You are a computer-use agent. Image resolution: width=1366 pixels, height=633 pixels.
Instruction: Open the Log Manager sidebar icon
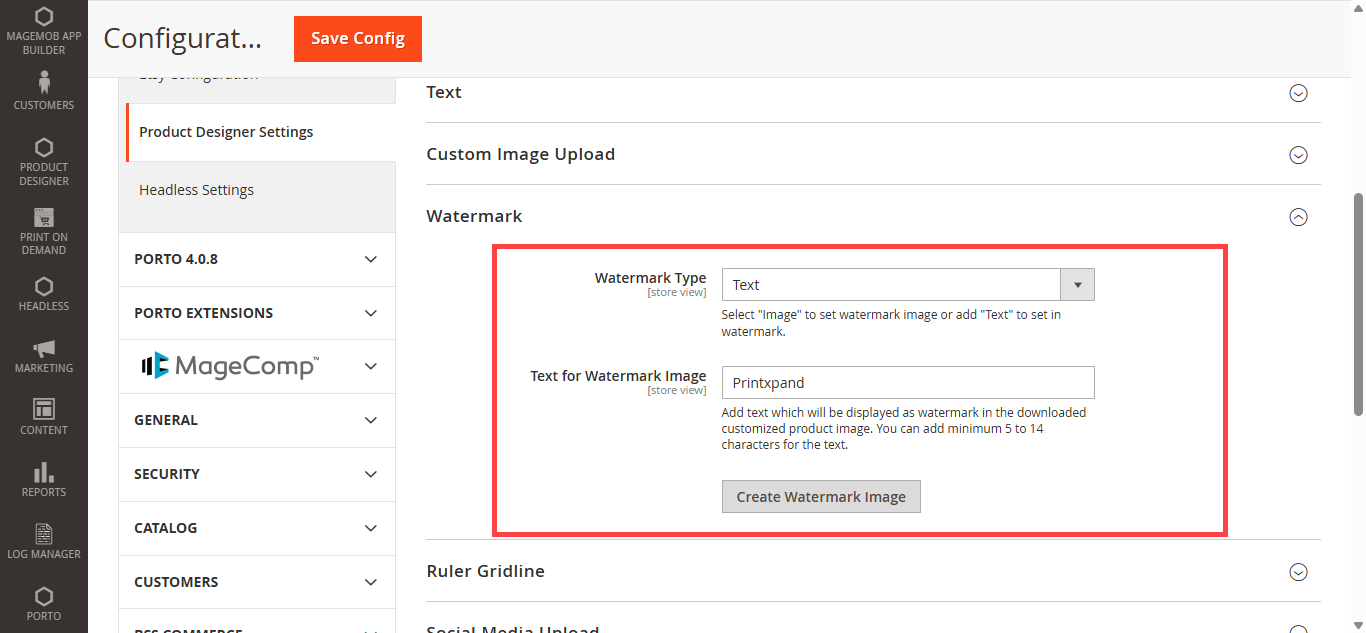click(43, 535)
